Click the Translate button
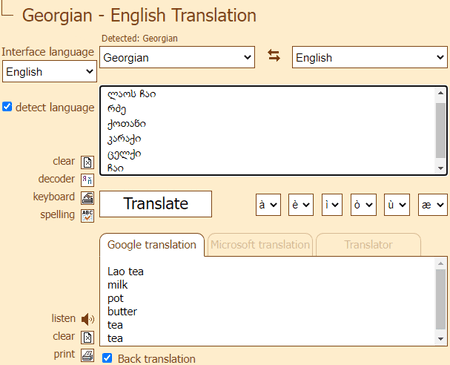 tap(156, 204)
